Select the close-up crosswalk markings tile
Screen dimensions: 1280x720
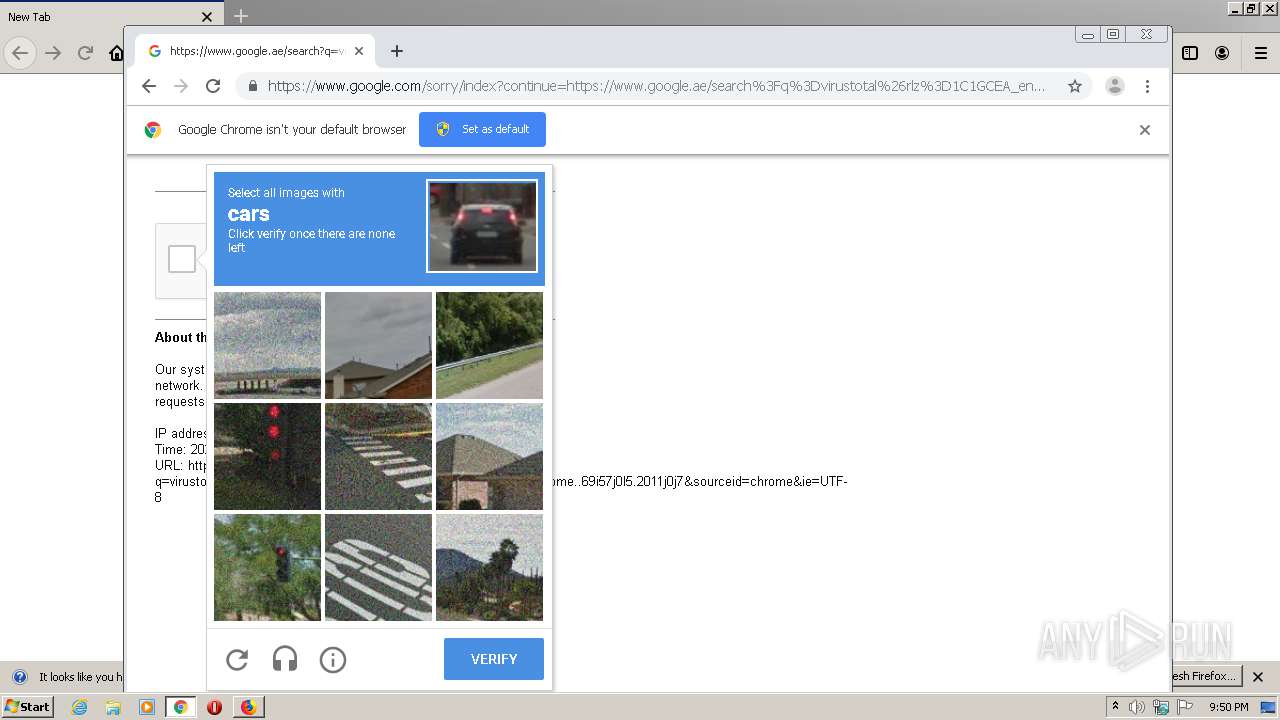coord(378,567)
